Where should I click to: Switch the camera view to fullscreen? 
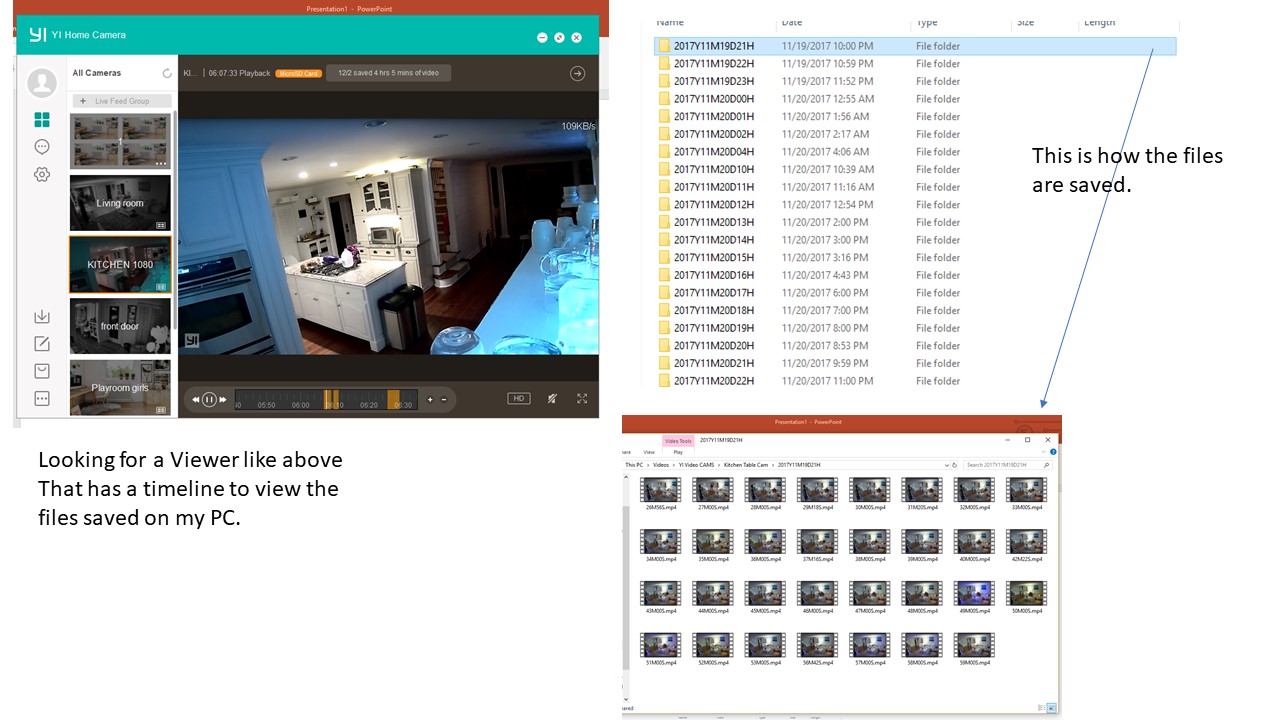[x=582, y=398]
